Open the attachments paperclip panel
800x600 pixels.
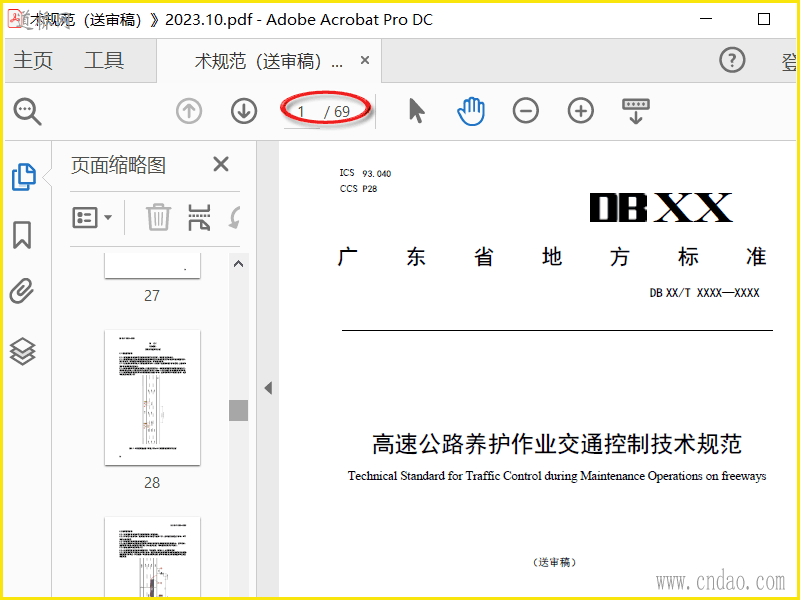22,291
